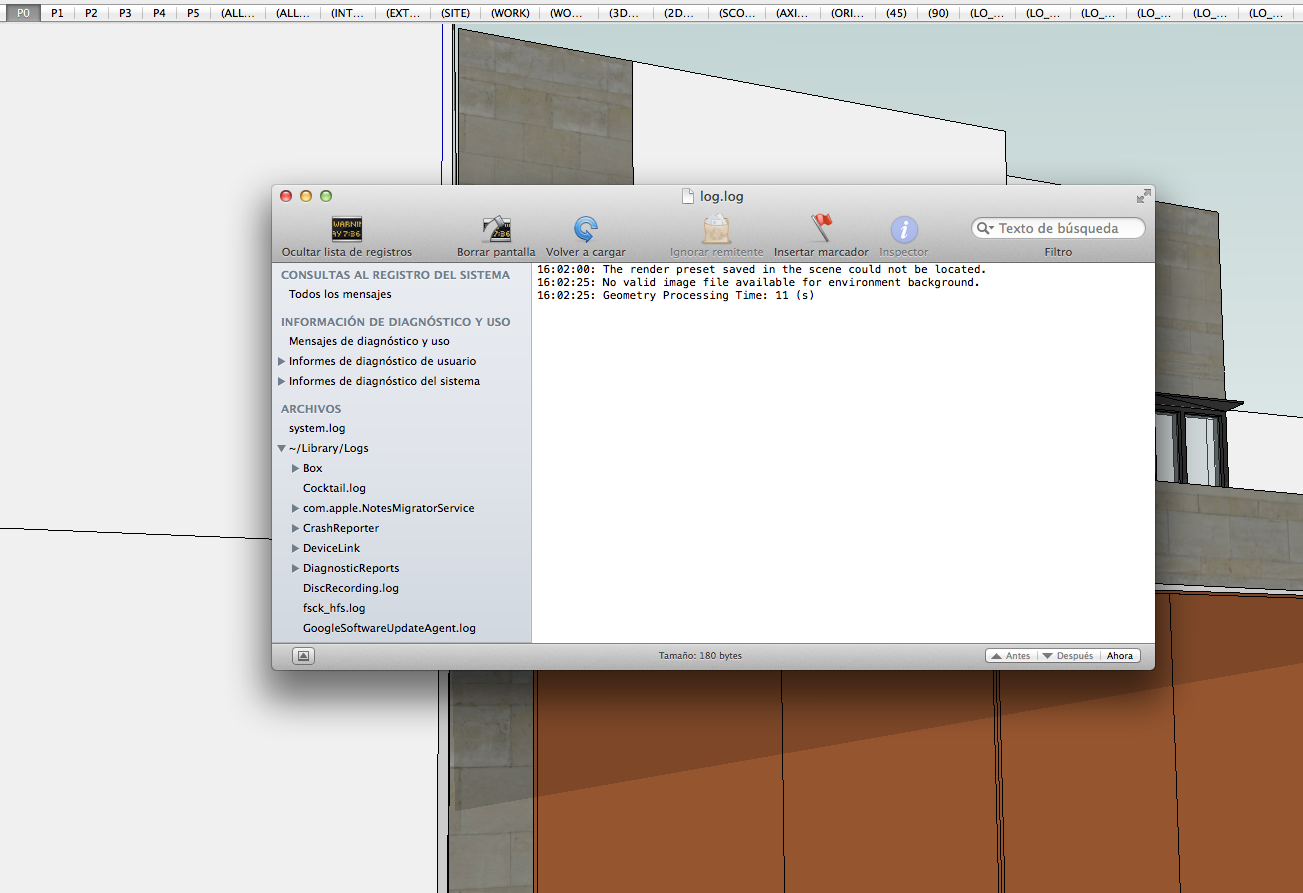Expand the Box folder
This screenshot has width=1303, height=893.
296,468
